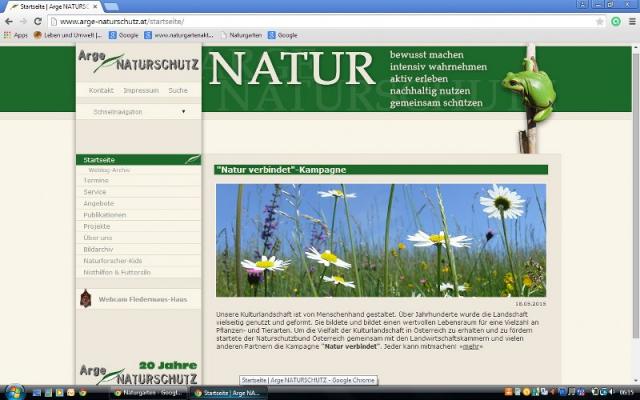Image resolution: width=640 pixels, height=400 pixels.
Task: Open the Chrome menu (three lines icon)
Action: pos(632,22)
